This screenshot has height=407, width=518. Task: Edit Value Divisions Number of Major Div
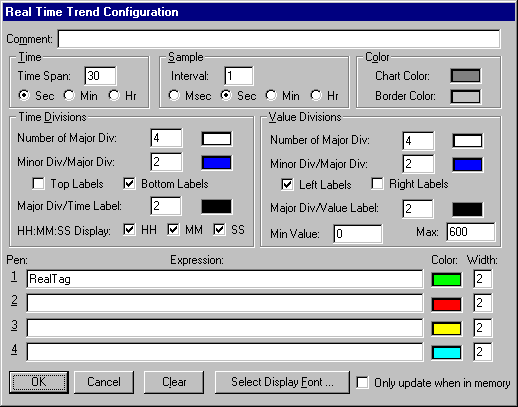[x=418, y=141]
